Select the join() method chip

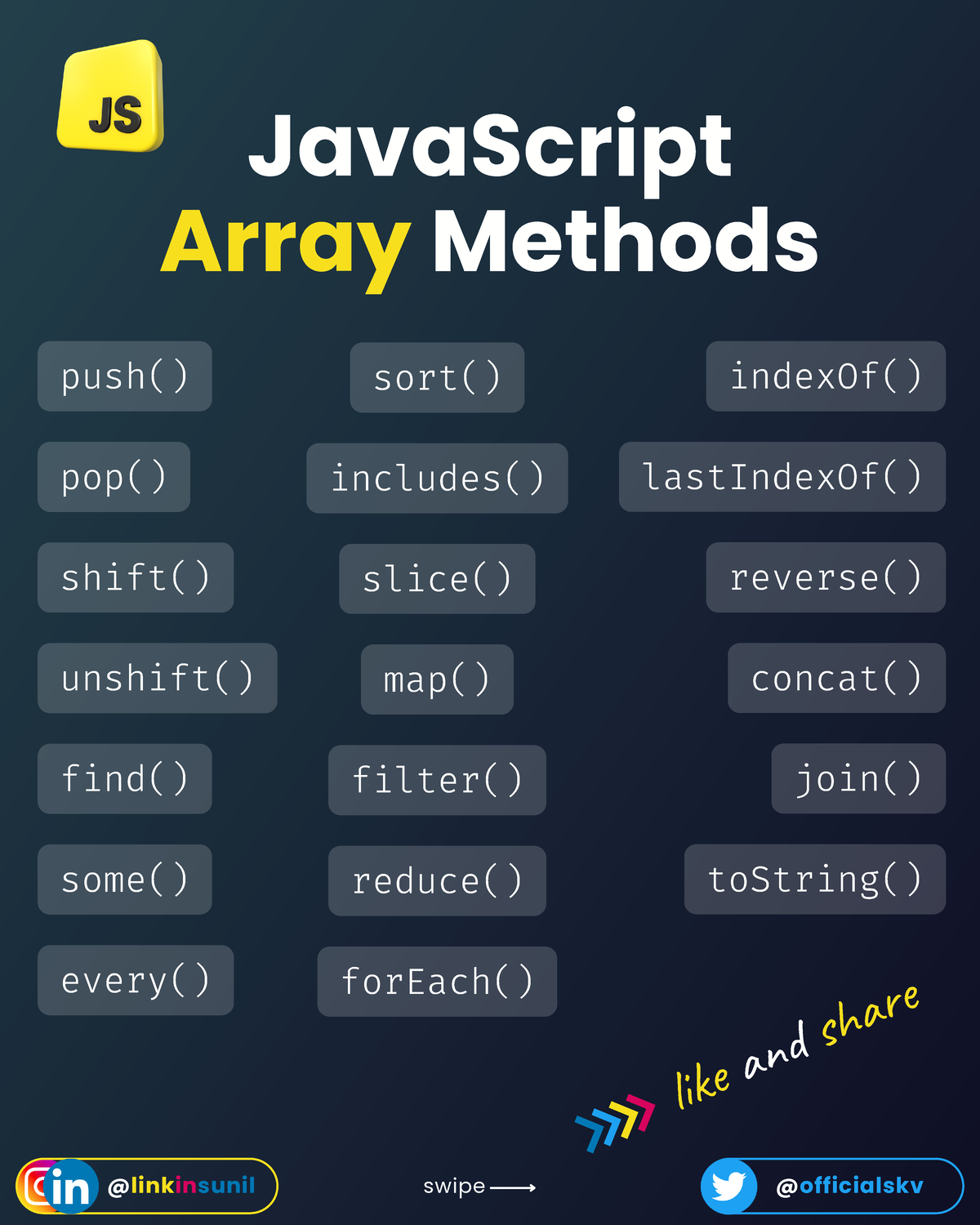pyautogui.click(x=858, y=778)
